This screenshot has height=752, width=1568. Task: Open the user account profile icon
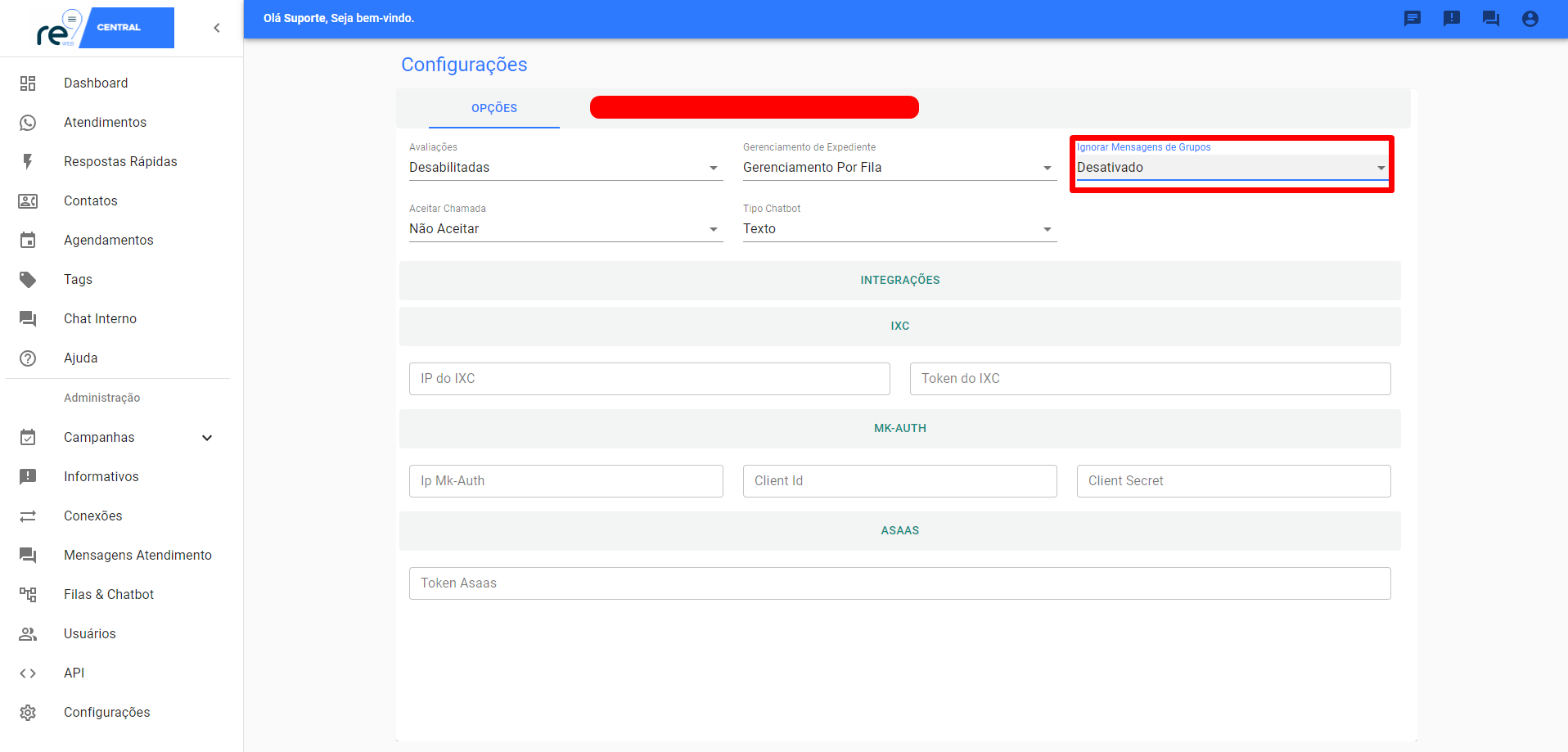(1530, 19)
